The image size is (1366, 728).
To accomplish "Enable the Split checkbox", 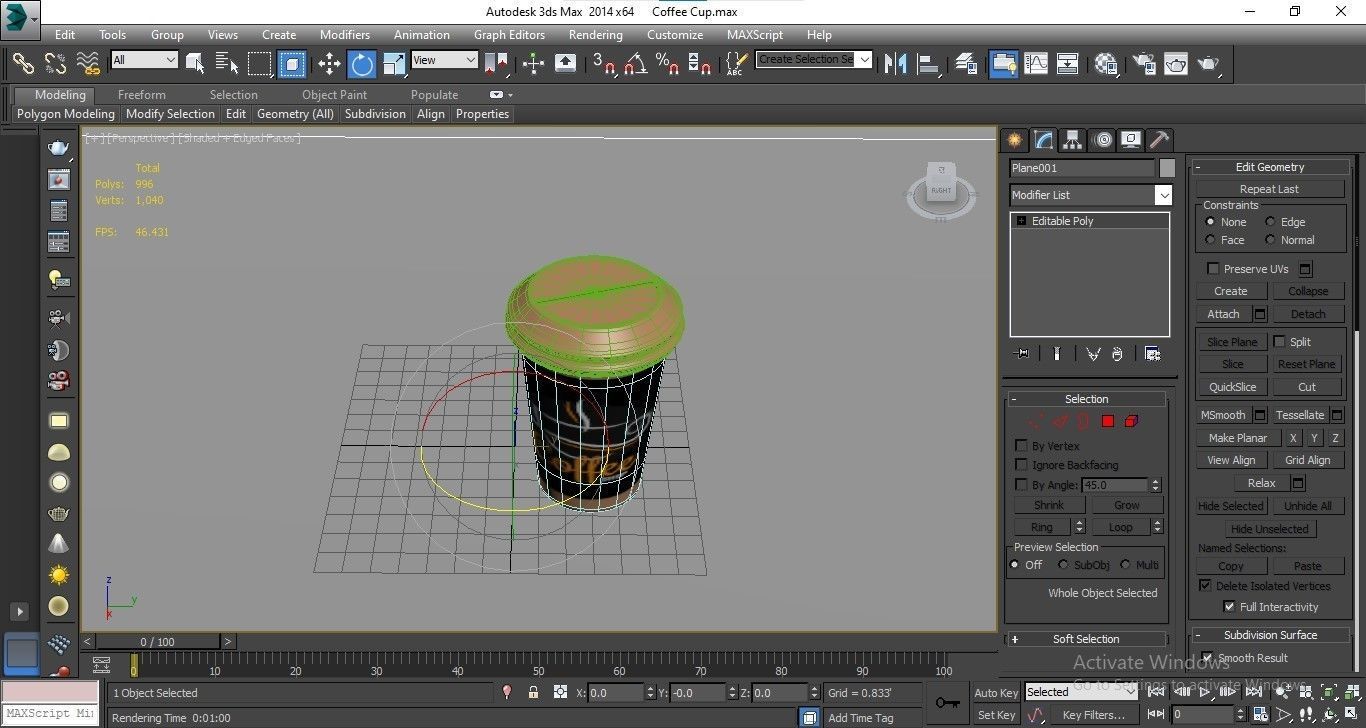I will tap(1279, 342).
